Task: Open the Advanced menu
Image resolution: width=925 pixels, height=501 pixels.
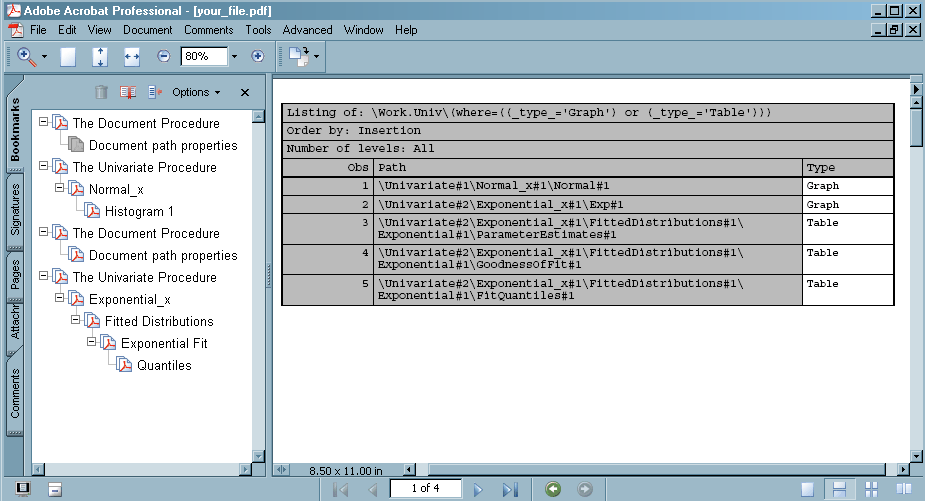Action: pyautogui.click(x=307, y=30)
